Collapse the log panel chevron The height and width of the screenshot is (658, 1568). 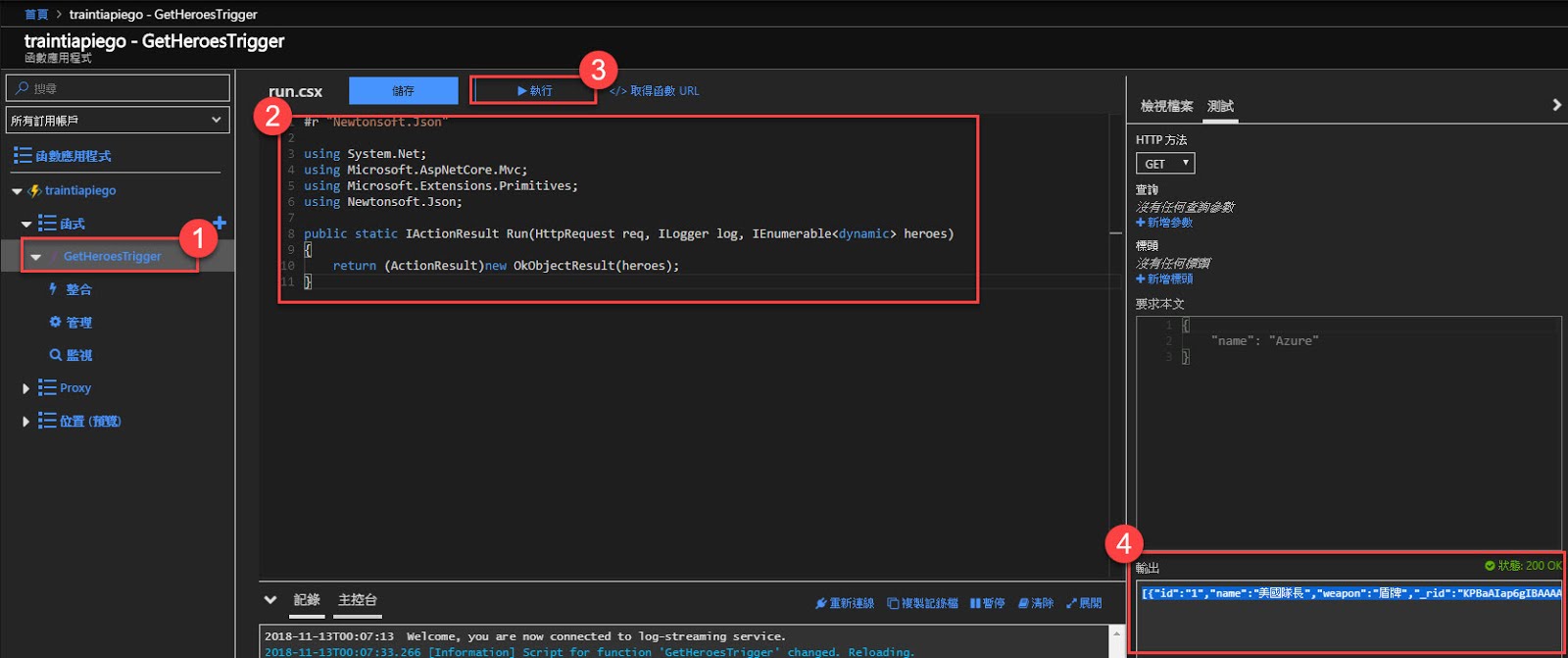tap(270, 599)
